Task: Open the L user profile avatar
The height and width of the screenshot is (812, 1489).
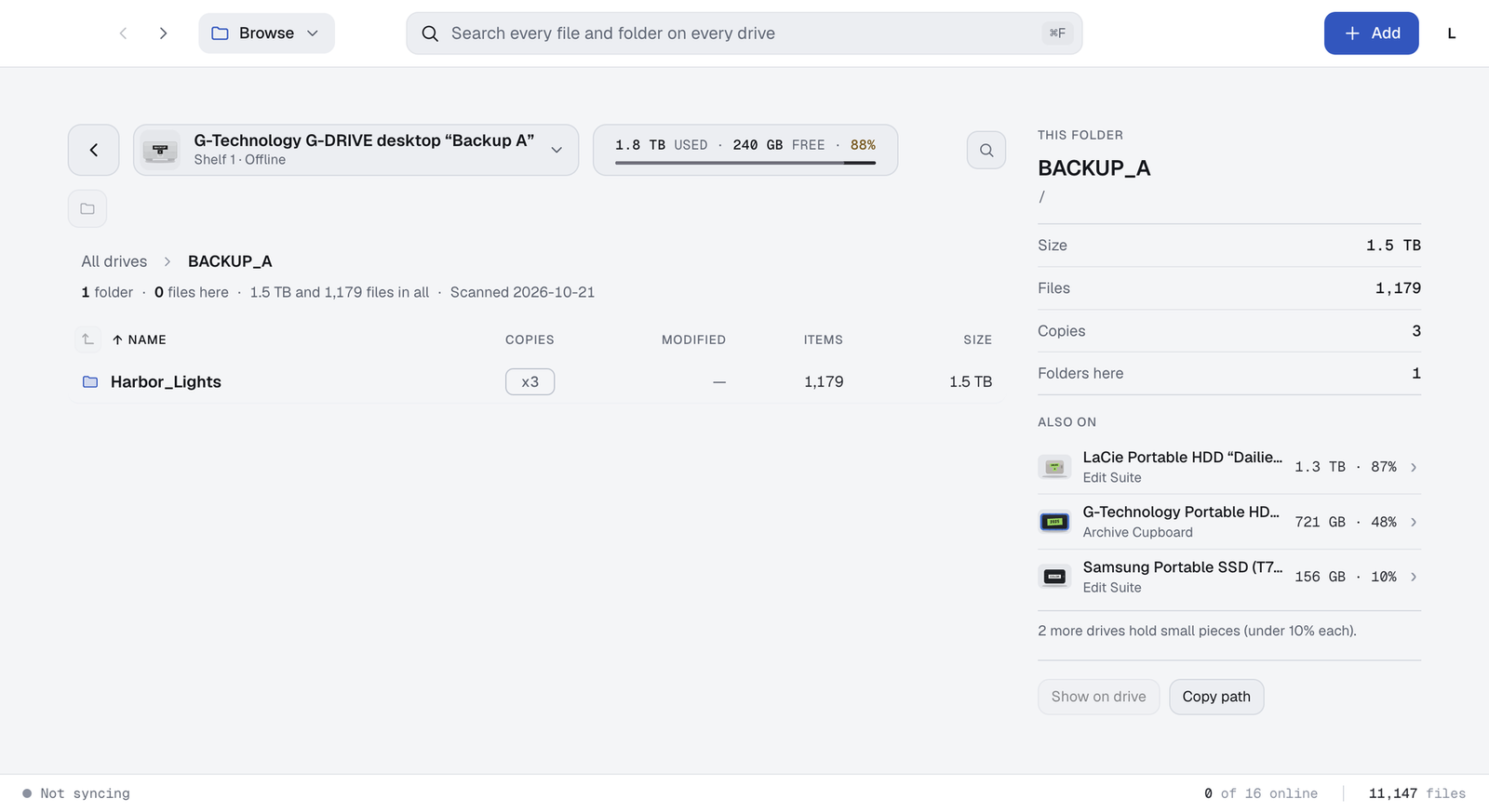Action: (1451, 33)
